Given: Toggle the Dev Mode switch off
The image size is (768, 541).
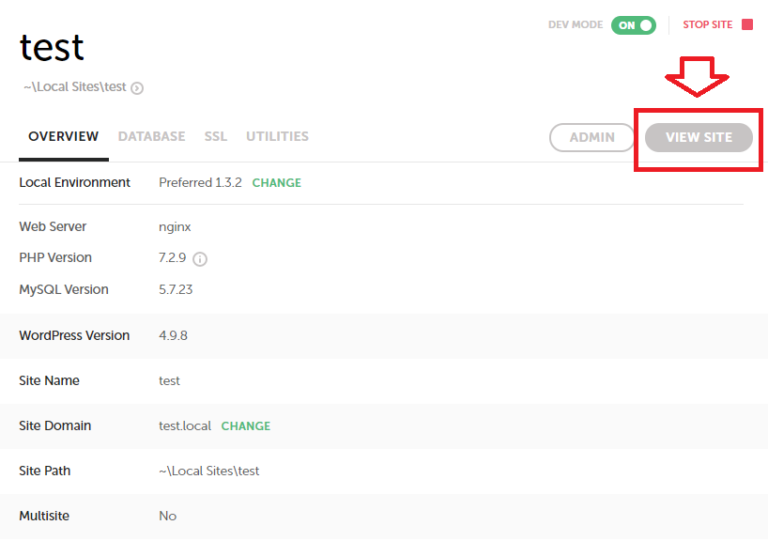Looking at the screenshot, I should (x=633, y=25).
